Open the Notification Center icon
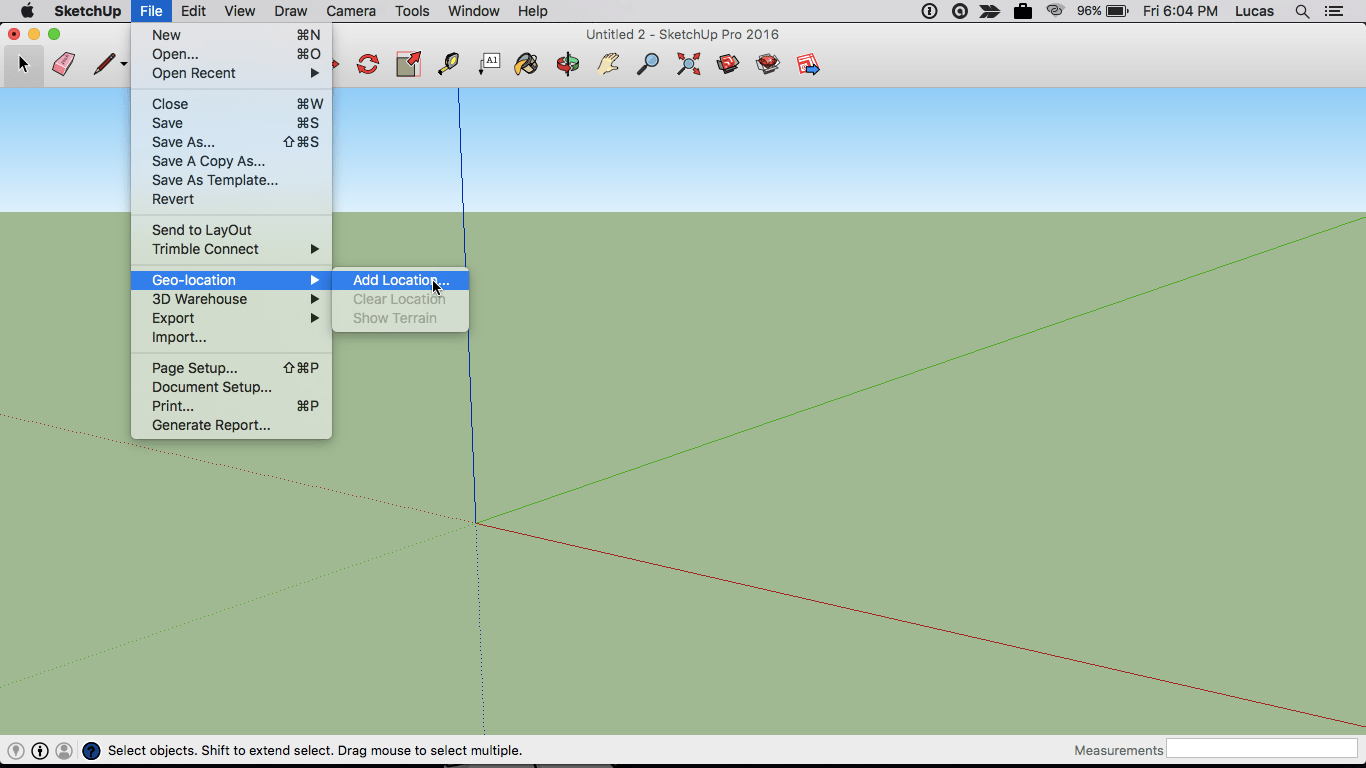This screenshot has height=768, width=1366. [x=1333, y=11]
